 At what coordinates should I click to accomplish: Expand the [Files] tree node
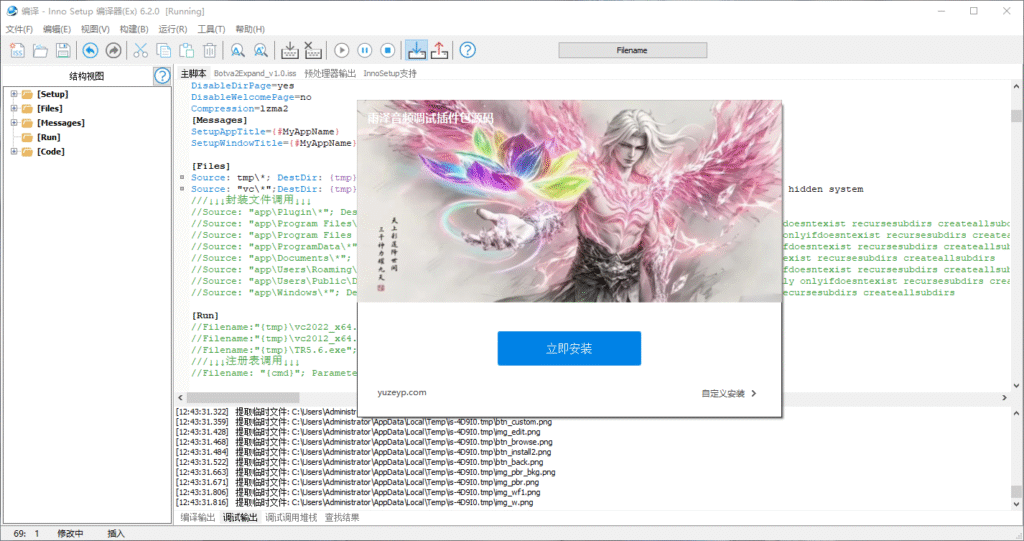click(14, 108)
